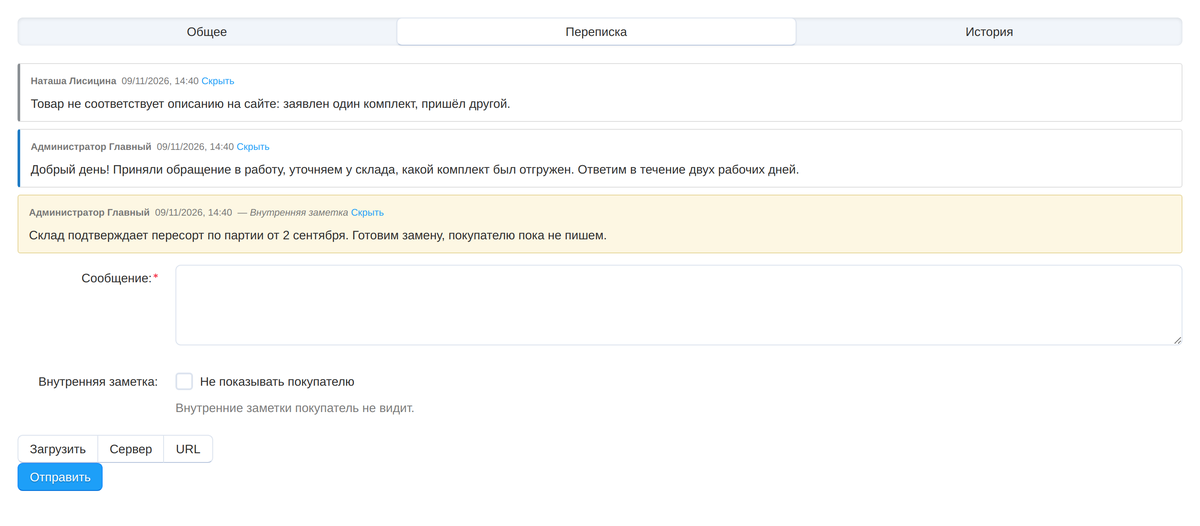Click the Добрый день! admin reply text

[415, 169]
